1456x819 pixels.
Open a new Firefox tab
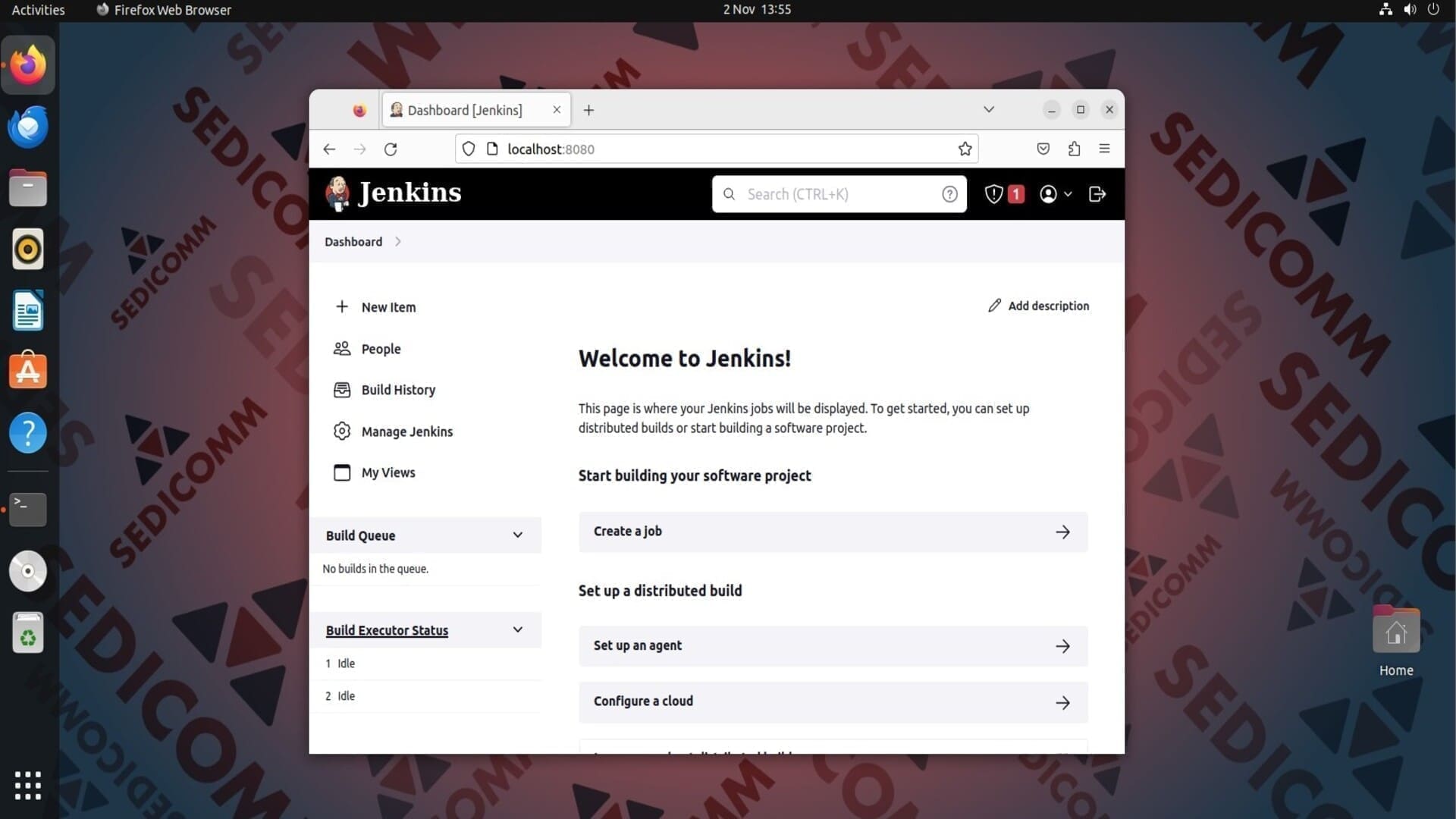[x=588, y=110]
